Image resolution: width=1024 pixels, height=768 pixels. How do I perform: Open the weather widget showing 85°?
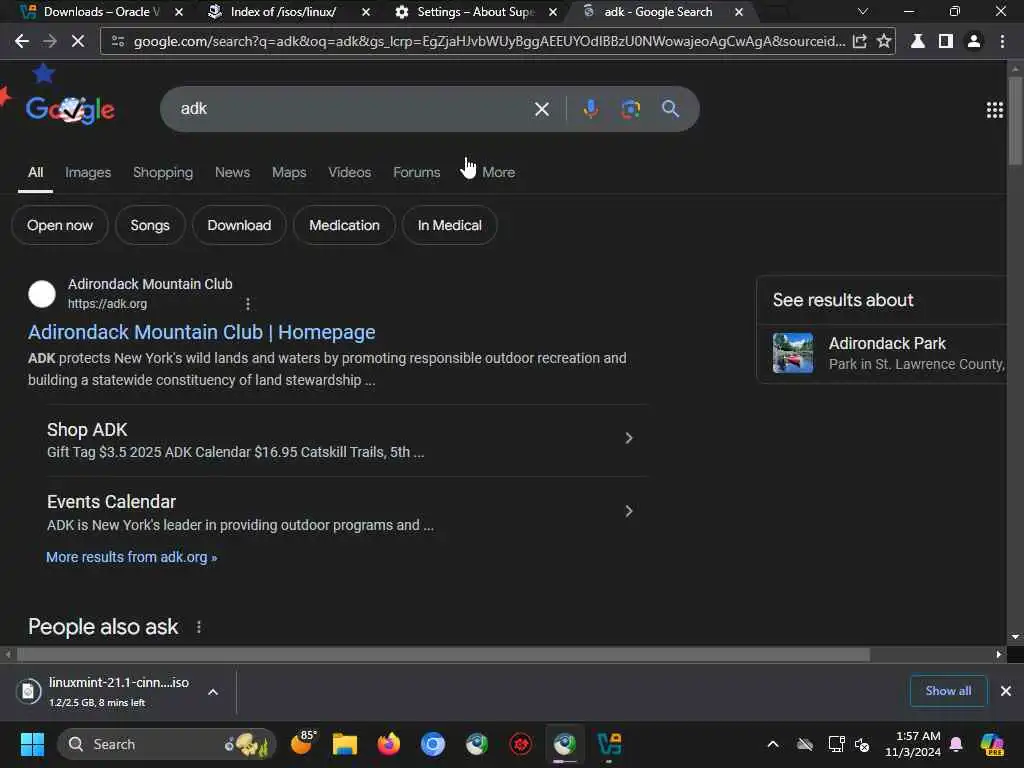(x=303, y=743)
